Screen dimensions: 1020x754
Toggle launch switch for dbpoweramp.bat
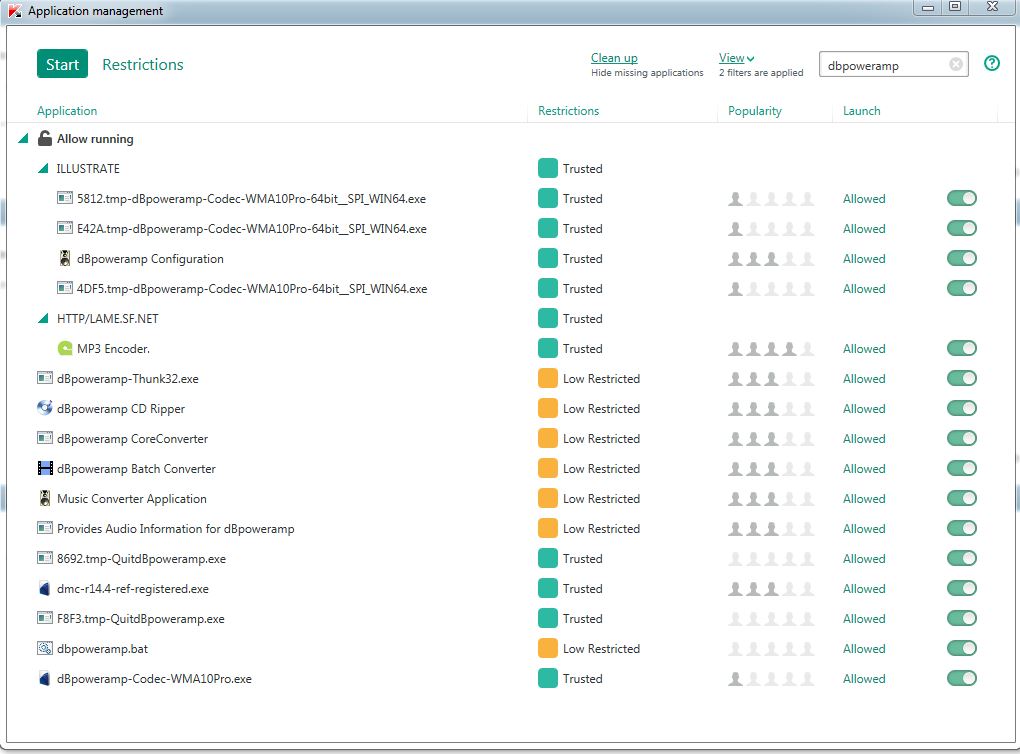(x=961, y=648)
